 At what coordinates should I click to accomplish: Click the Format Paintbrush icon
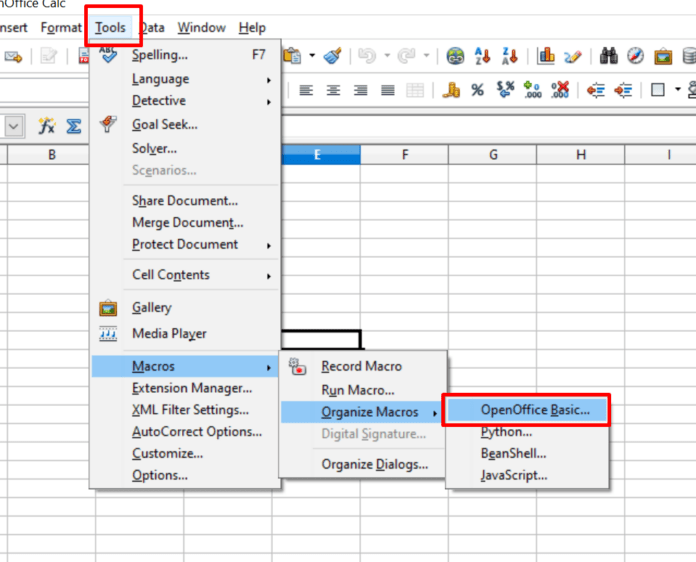tap(332, 56)
